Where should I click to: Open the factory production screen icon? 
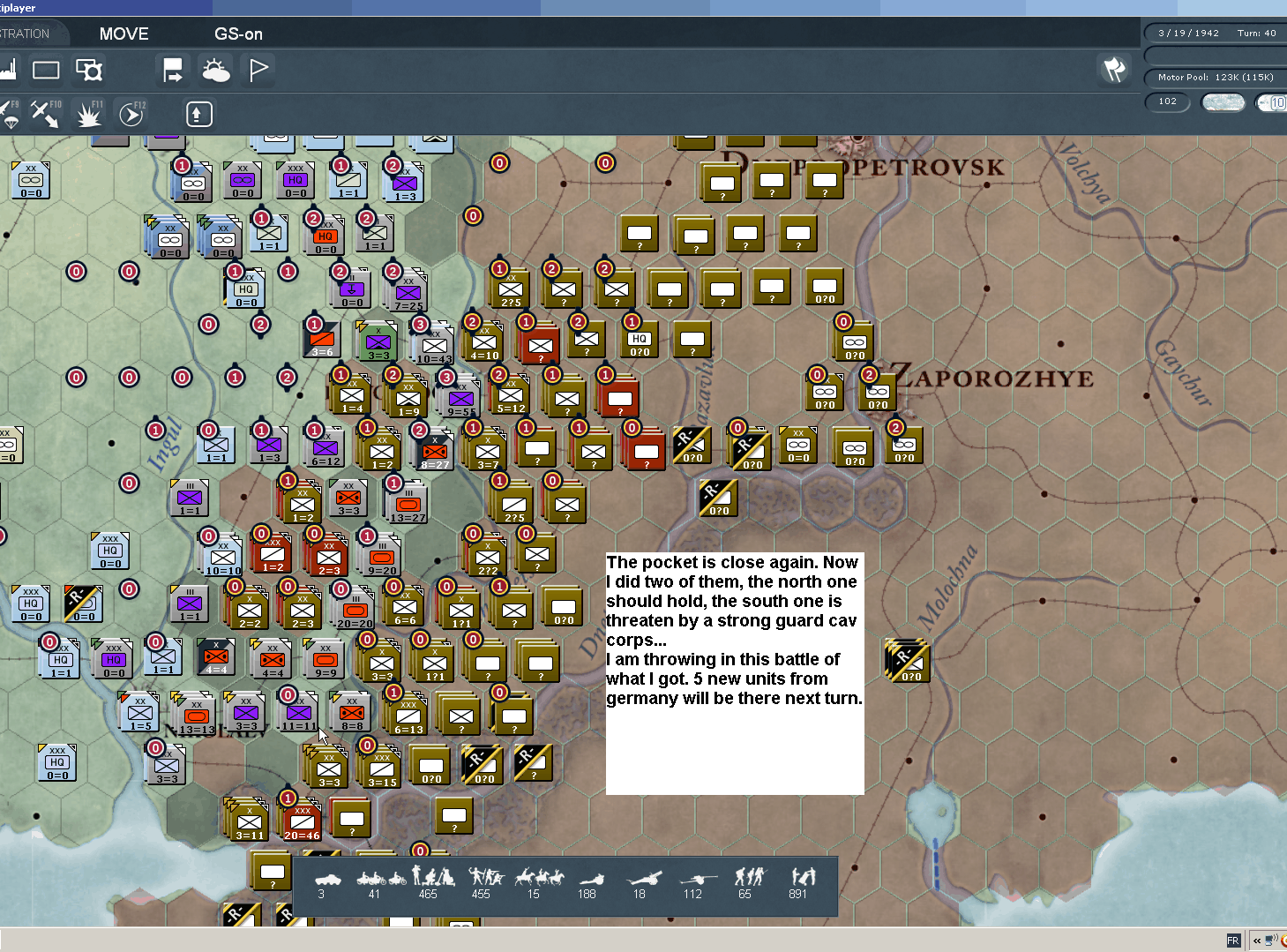tap(8, 69)
